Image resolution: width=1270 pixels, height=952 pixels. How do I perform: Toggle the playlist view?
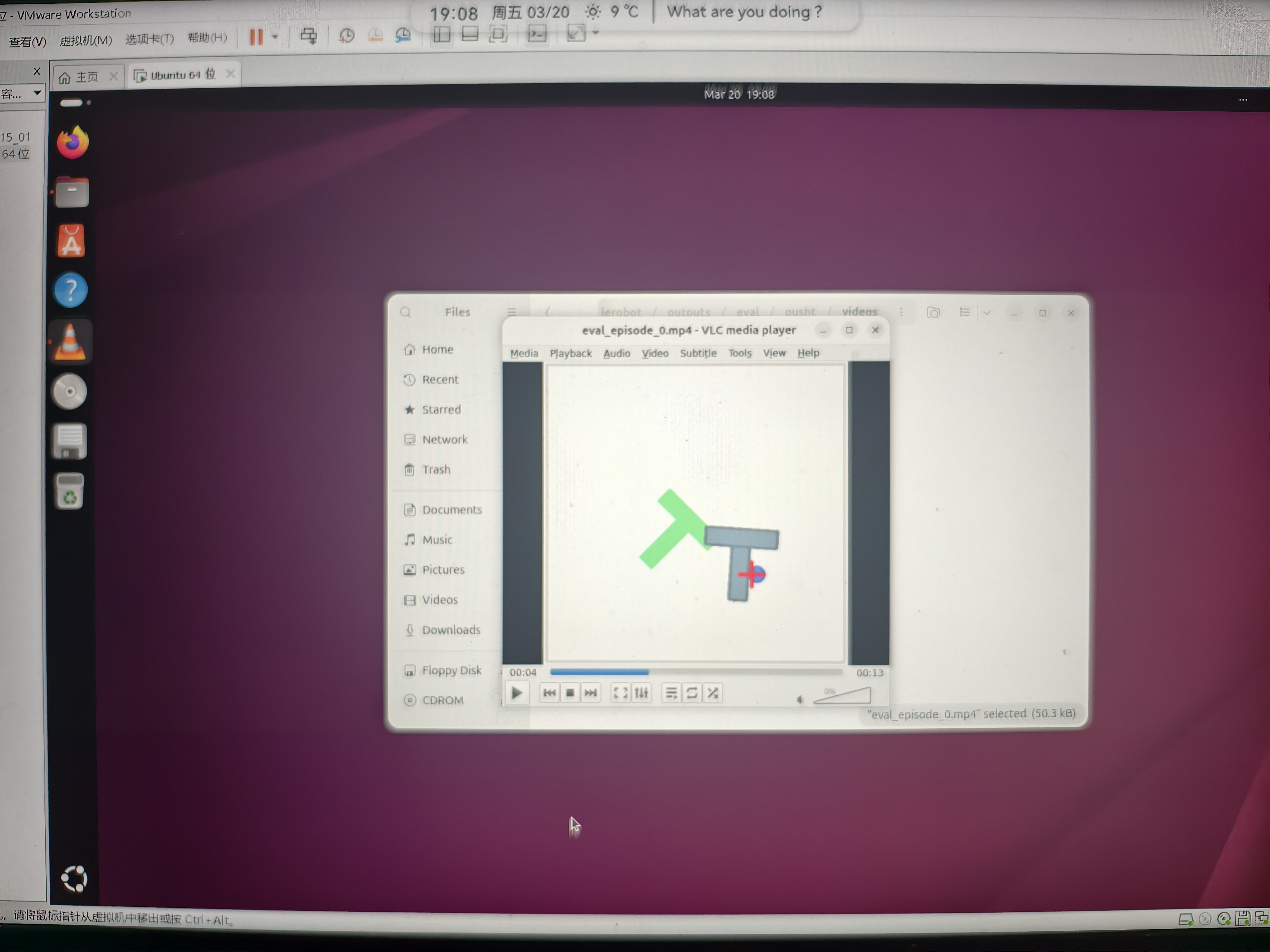(x=671, y=693)
